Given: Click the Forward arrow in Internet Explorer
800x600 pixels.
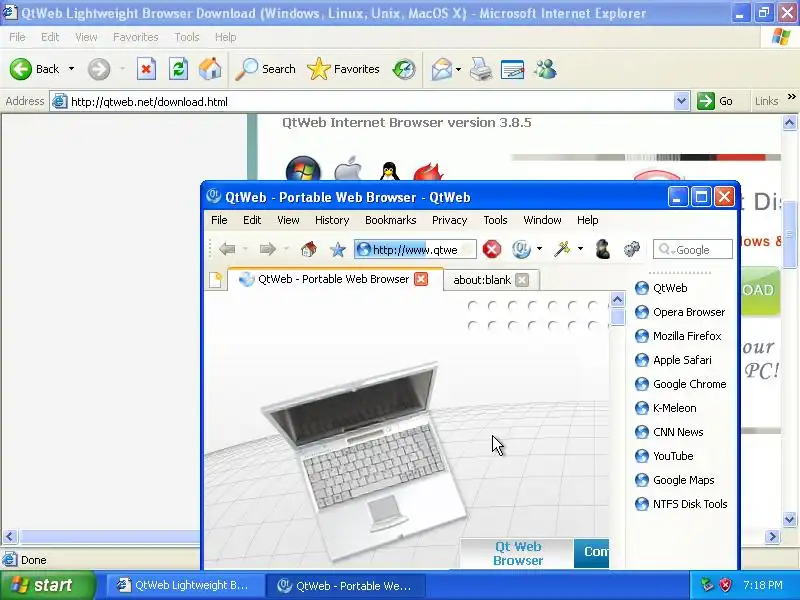Looking at the screenshot, I should [x=99, y=69].
